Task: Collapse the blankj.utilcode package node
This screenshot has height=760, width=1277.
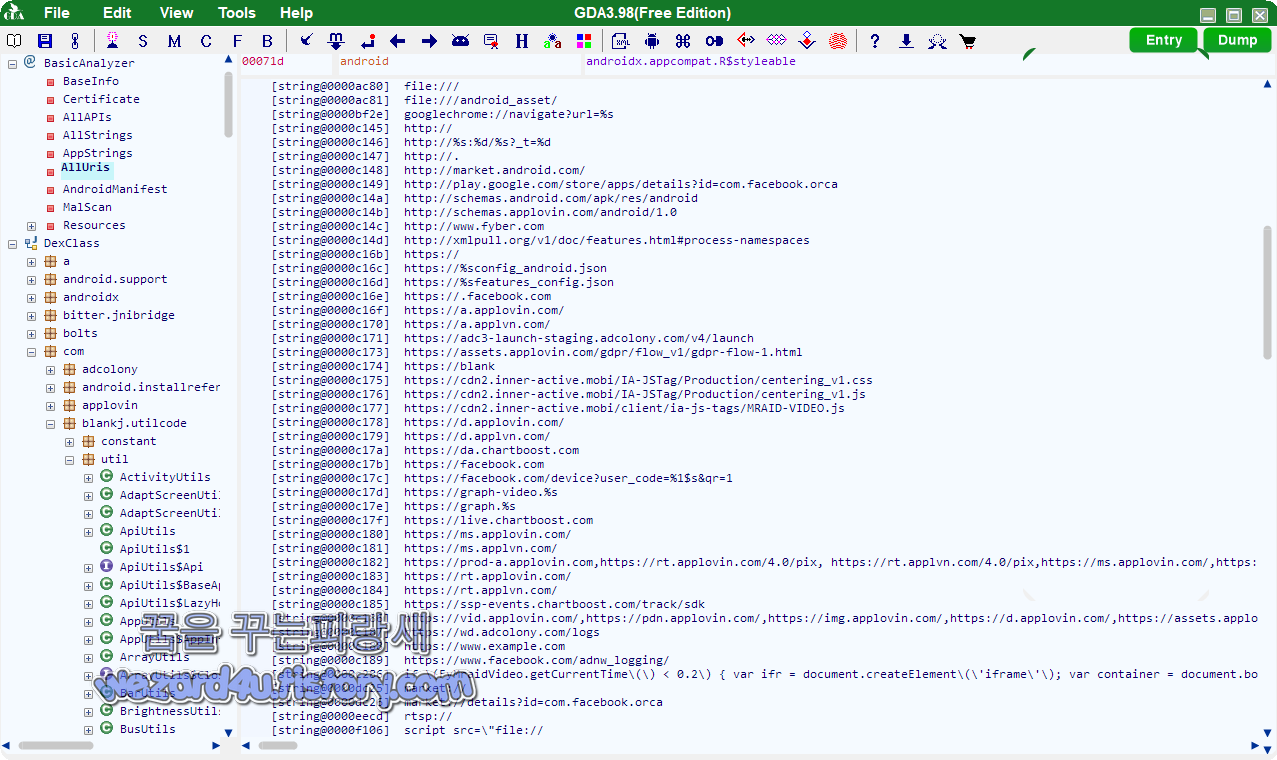Action: (x=50, y=423)
